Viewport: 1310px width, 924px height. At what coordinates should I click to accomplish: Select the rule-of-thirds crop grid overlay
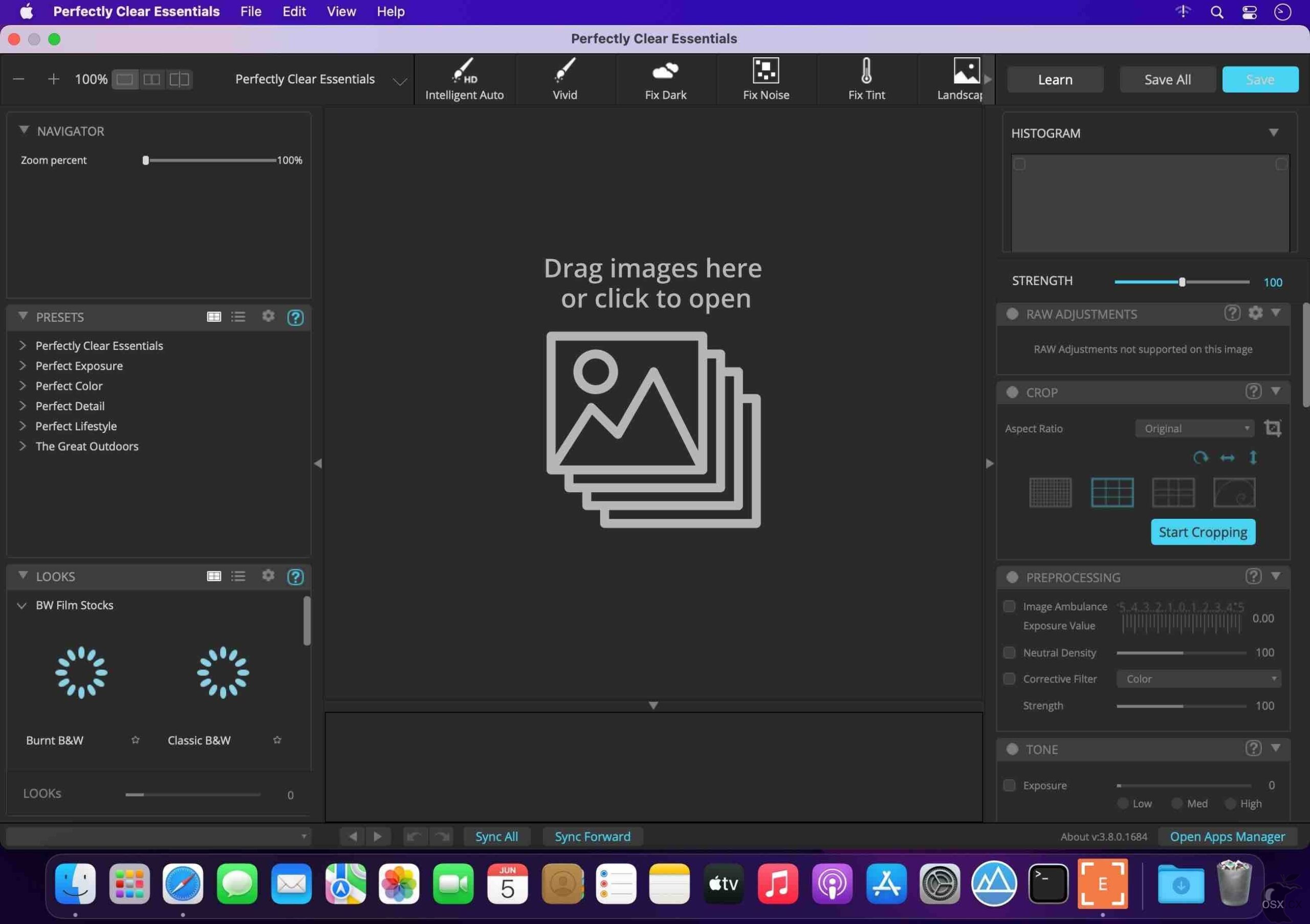click(1112, 493)
